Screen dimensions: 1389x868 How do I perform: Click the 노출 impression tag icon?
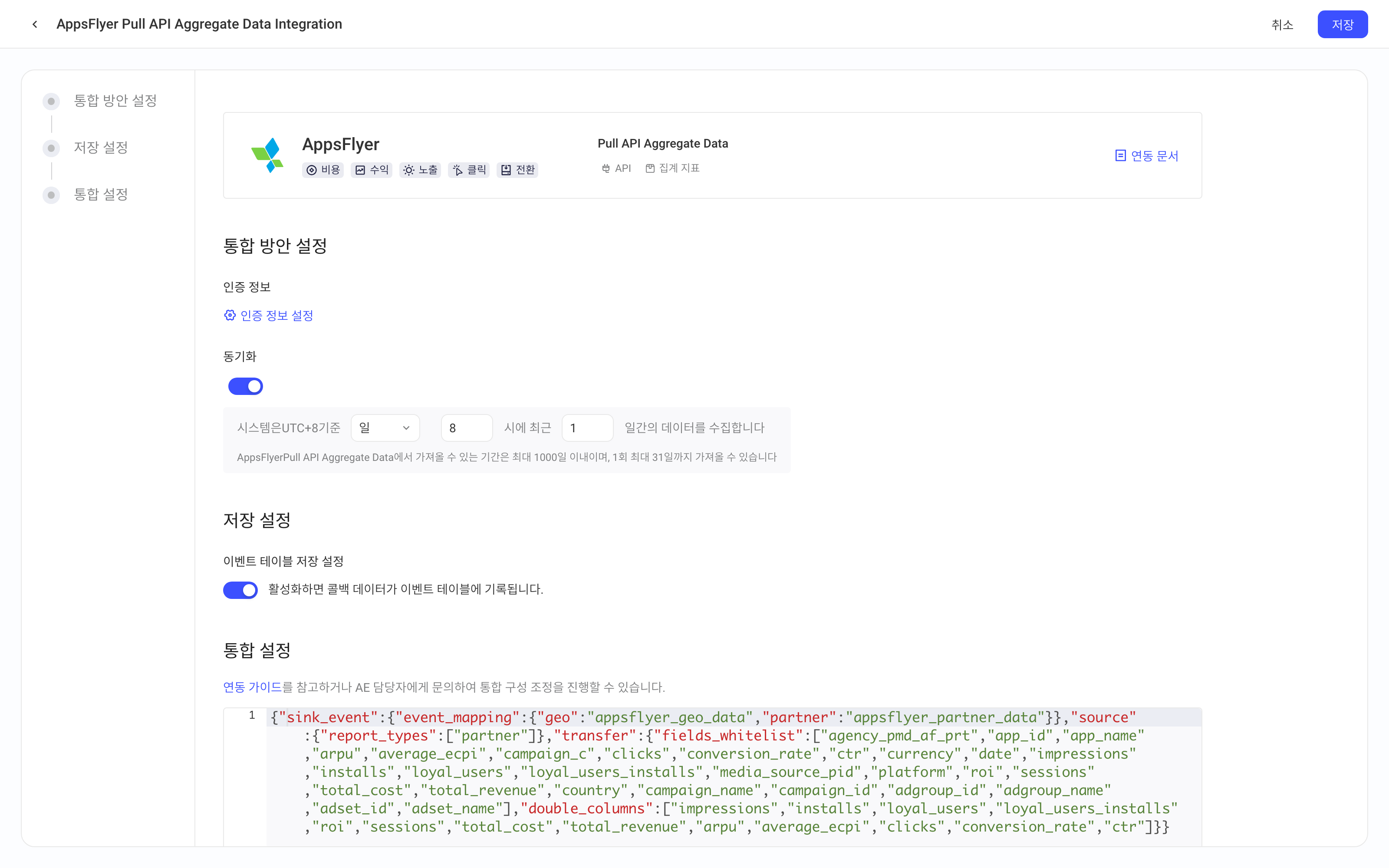(x=408, y=170)
